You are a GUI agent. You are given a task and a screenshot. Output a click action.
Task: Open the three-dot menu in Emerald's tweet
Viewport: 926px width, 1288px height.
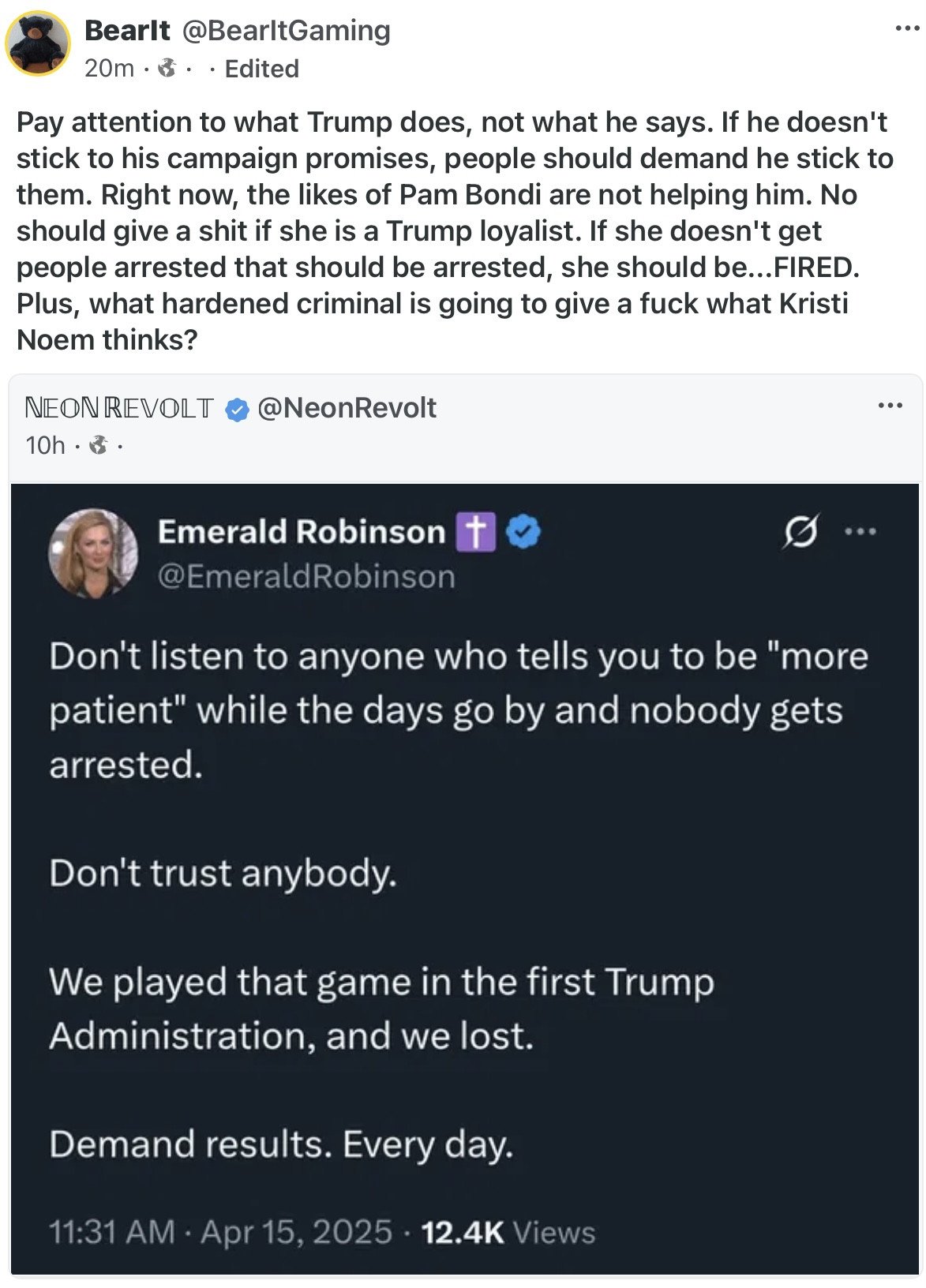[860, 532]
